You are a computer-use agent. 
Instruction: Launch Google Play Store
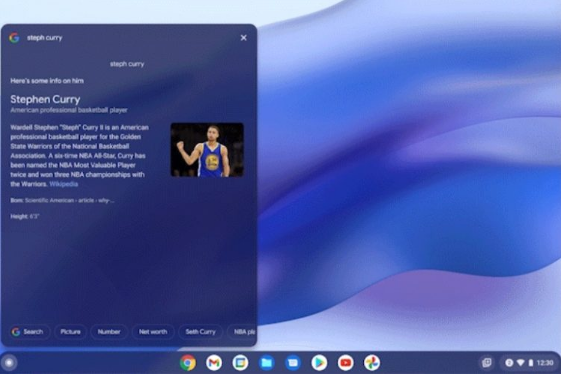(319, 363)
